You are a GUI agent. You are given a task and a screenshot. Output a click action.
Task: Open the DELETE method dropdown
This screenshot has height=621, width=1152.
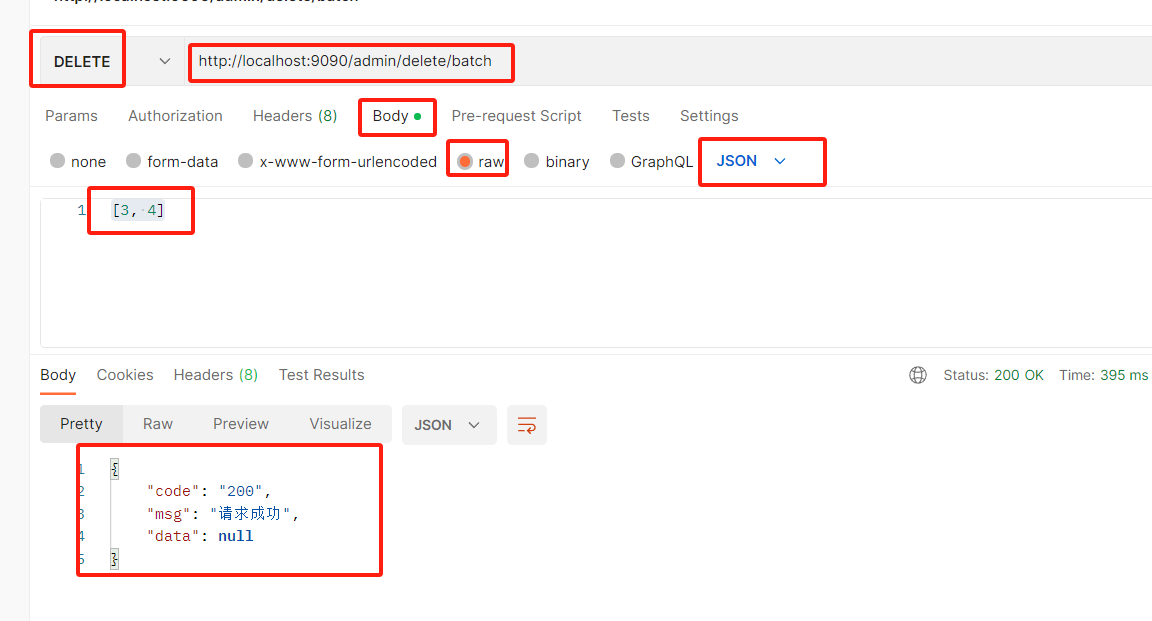tap(112, 61)
